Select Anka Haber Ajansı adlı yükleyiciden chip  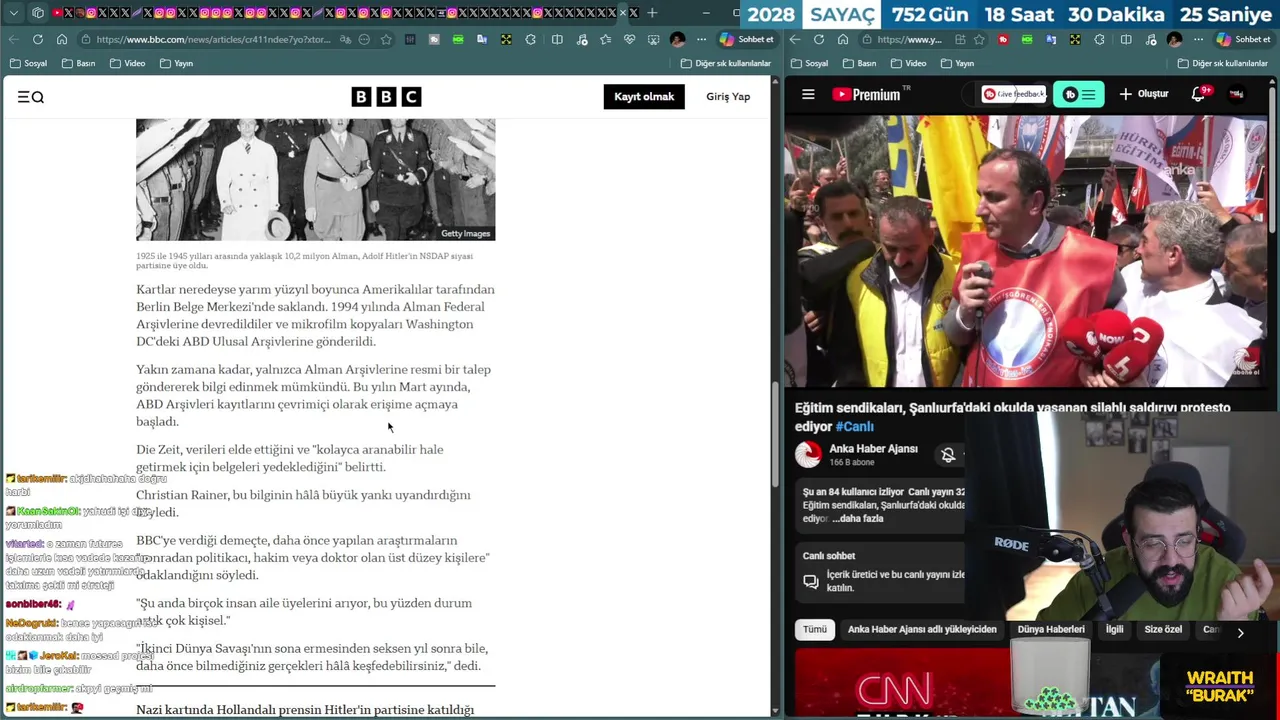pyautogui.click(x=922, y=629)
